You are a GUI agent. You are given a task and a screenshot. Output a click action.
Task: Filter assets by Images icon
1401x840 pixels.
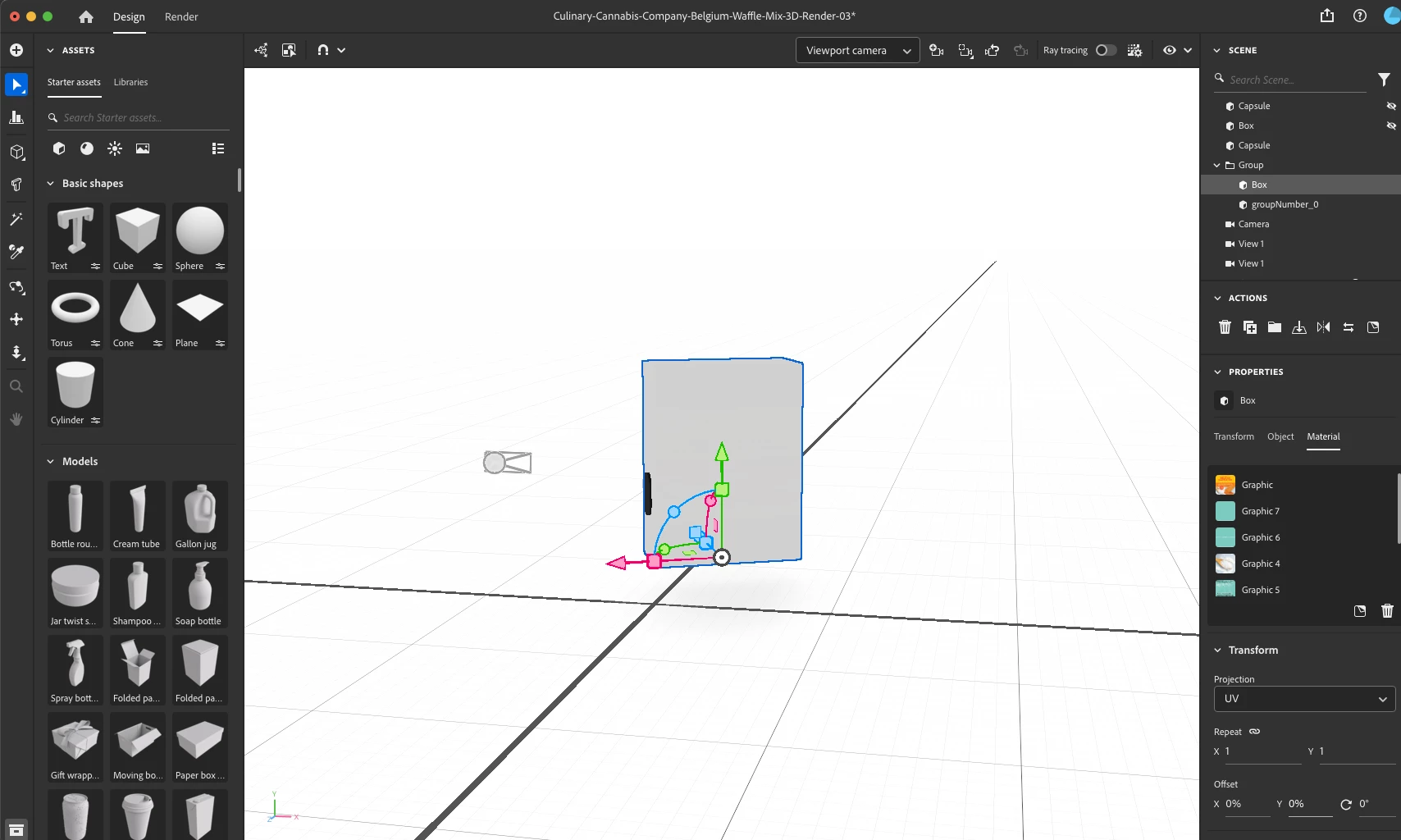click(143, 148)
